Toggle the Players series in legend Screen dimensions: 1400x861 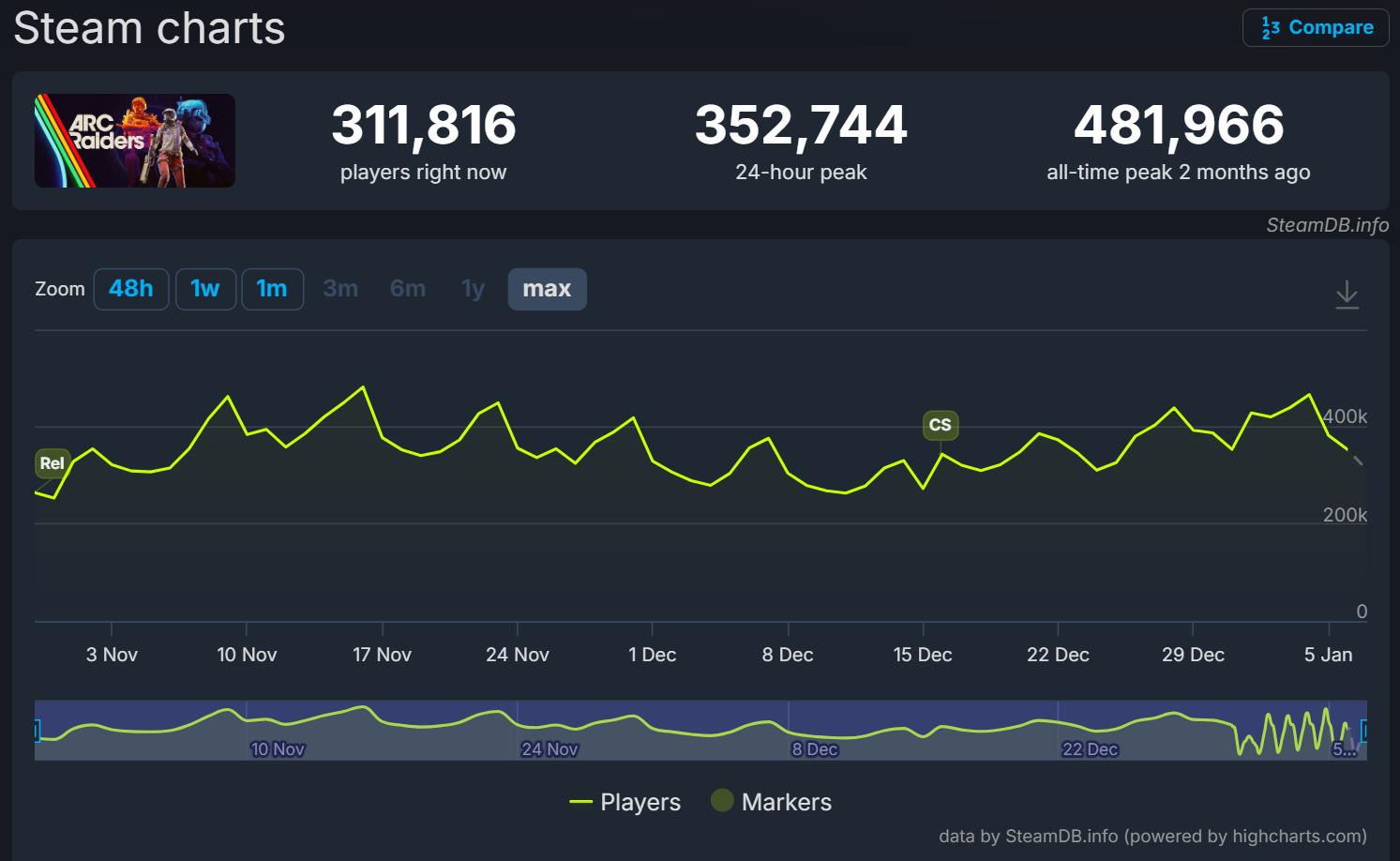point(625,802)
